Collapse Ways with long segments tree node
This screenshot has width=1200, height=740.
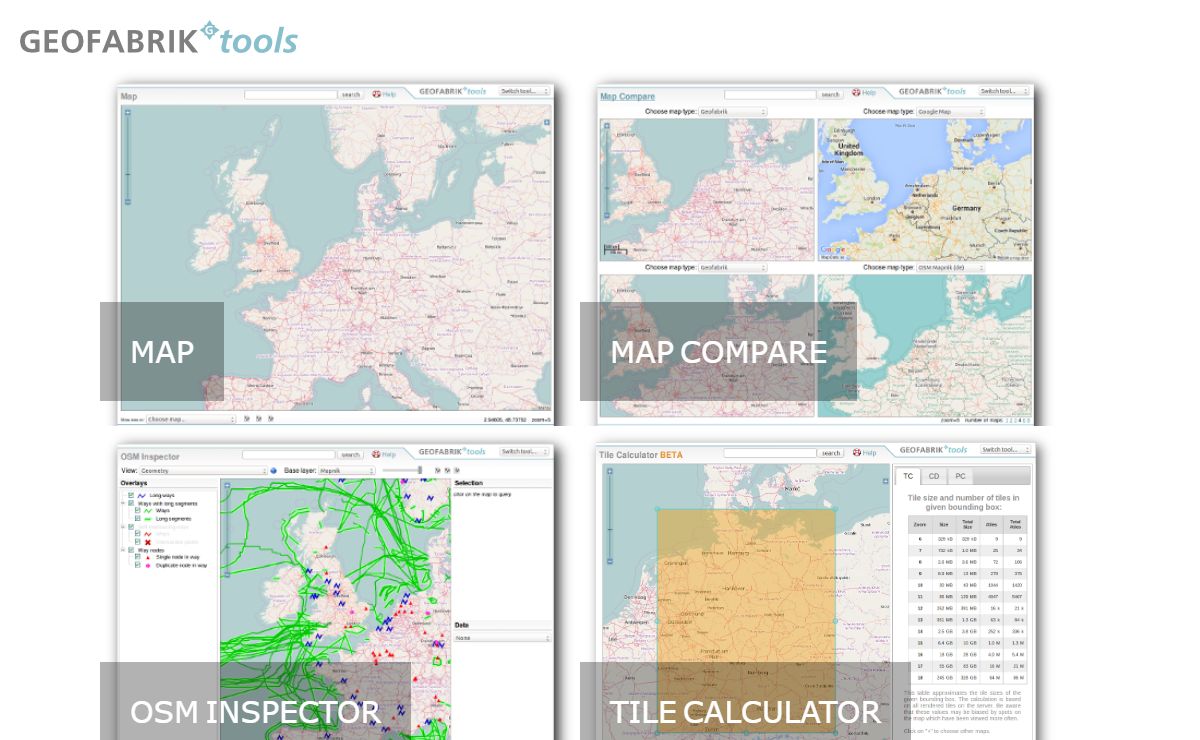[123, 503]
